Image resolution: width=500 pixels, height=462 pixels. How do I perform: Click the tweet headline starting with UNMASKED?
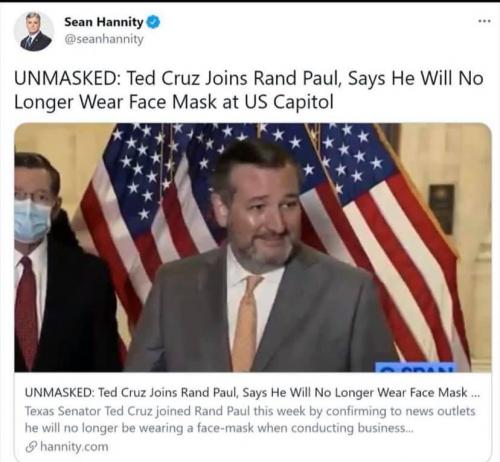(249, 90)
